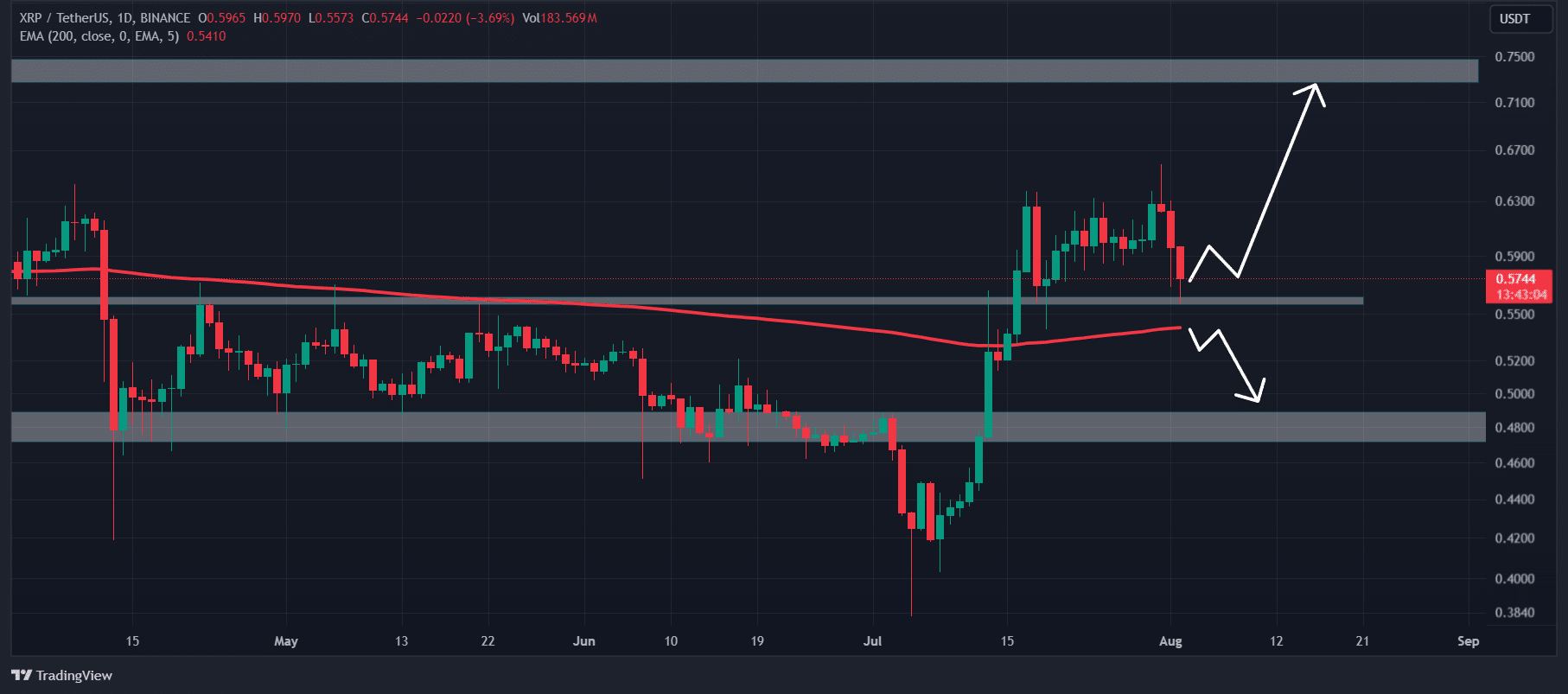The width and height of the screenshot is (1568, 694).
Task: Click the change value -0.0220 (-3.69%)
Action: [465, 18]
